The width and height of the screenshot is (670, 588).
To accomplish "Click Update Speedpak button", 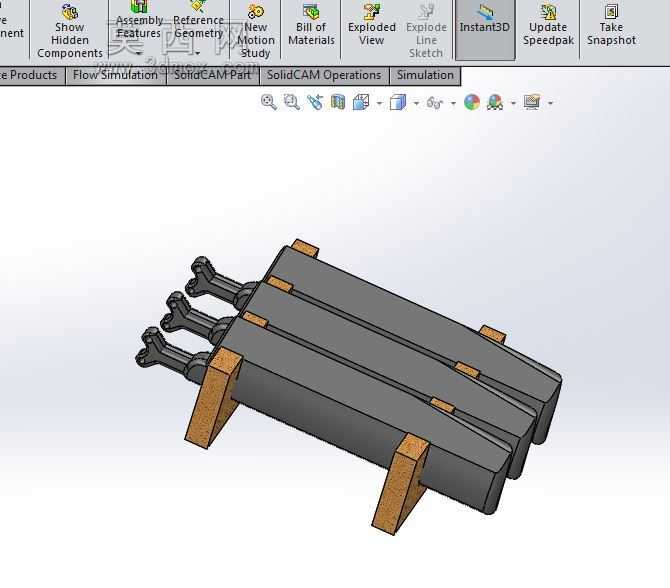I will [x=548, y=26].
